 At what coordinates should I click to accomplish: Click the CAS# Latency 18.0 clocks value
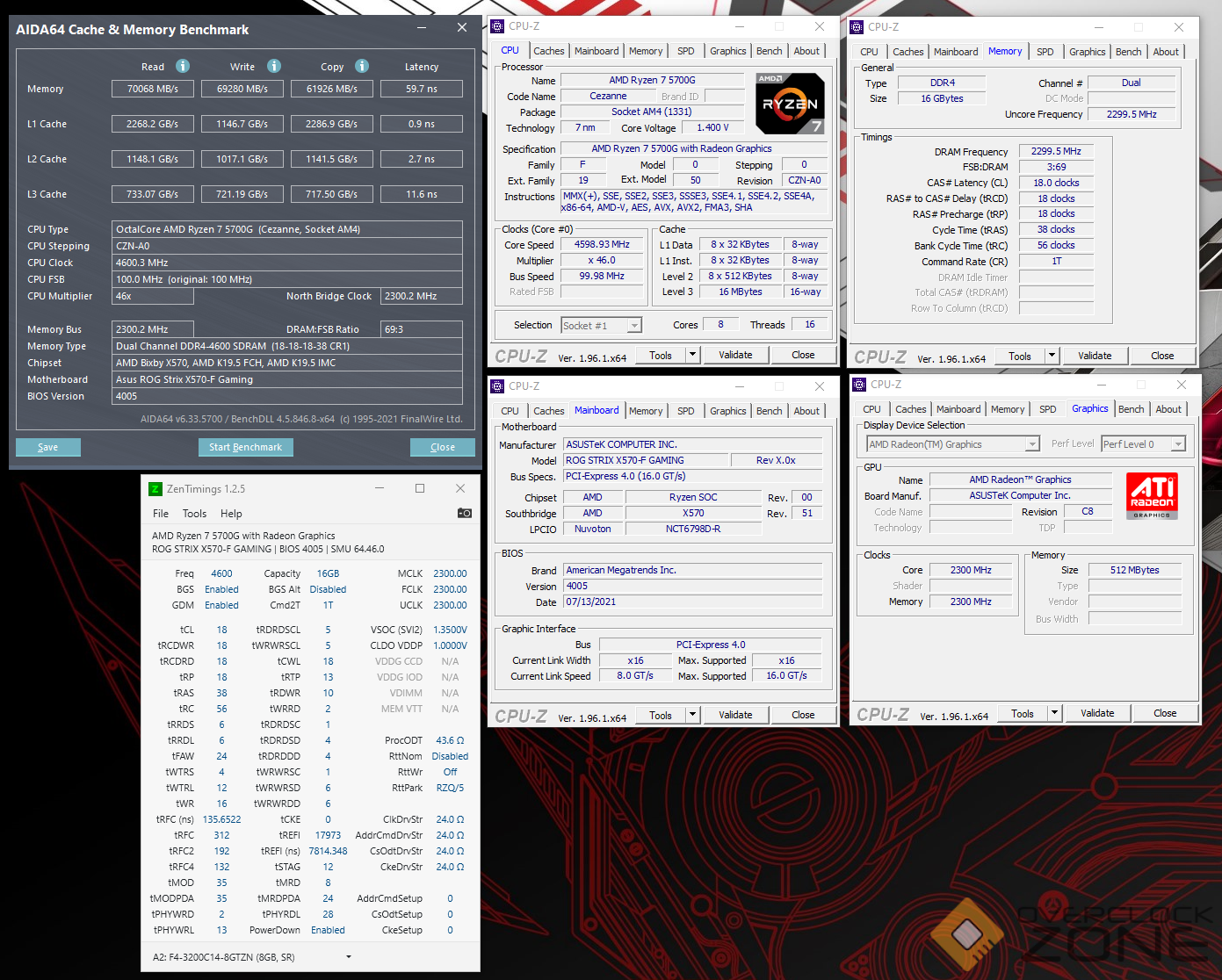[1057, 183]
